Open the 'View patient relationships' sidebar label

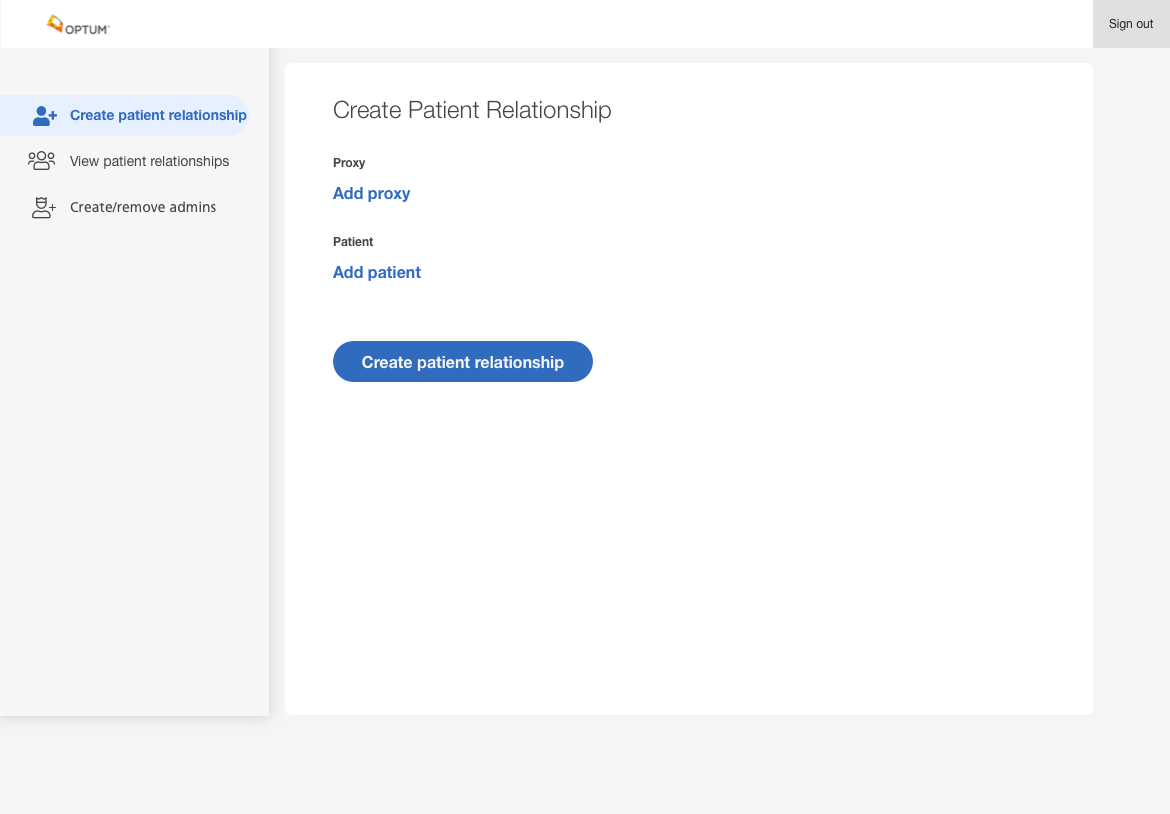pos(149,161)
